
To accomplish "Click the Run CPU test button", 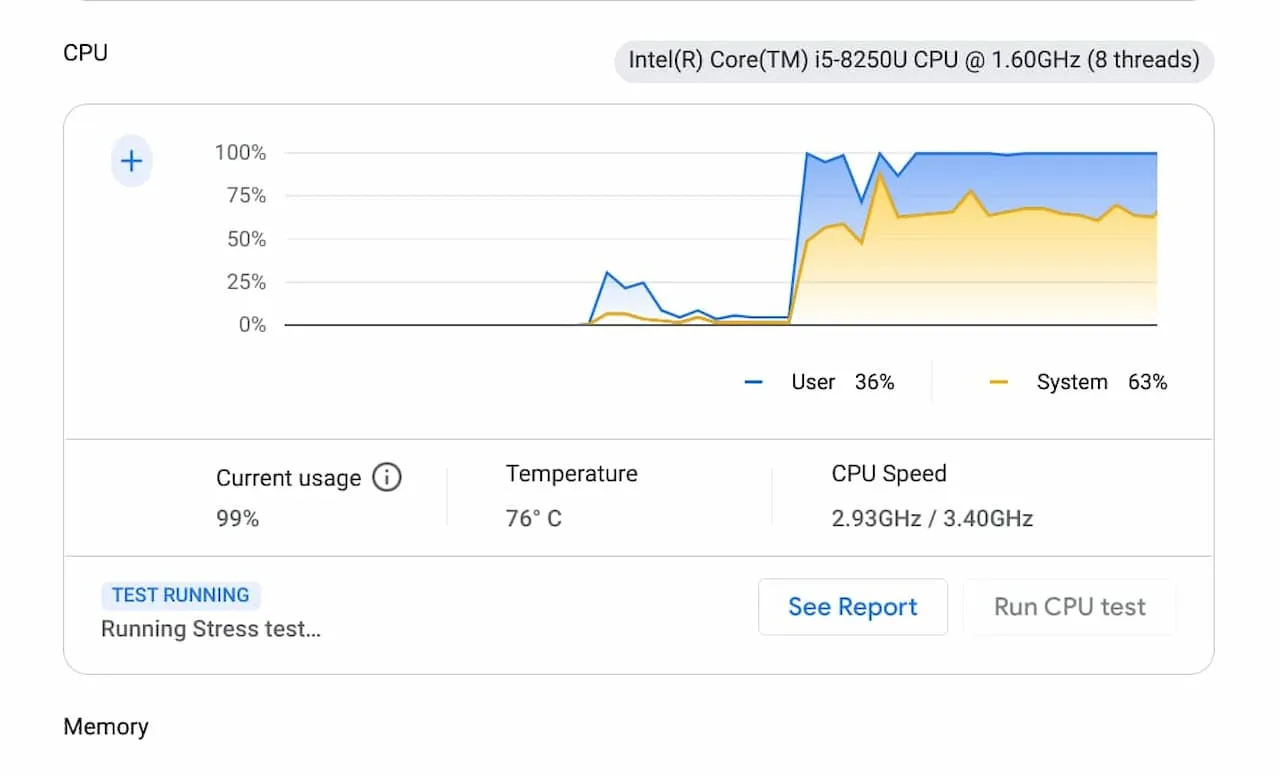I will (1069, 607).
